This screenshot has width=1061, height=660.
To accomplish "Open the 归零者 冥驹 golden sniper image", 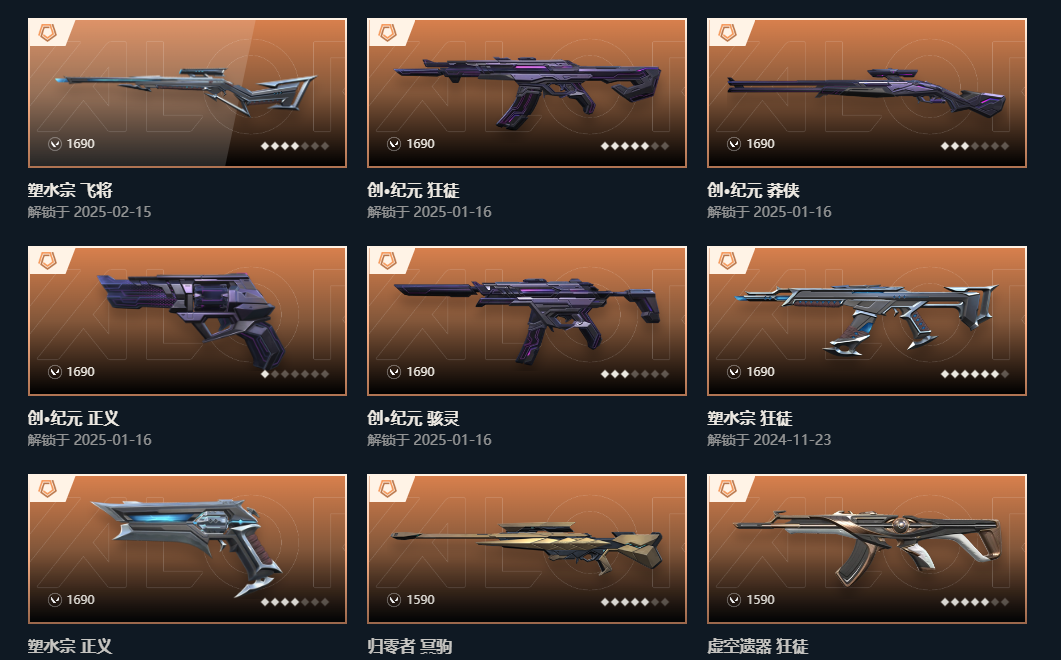I will point(526,547).
